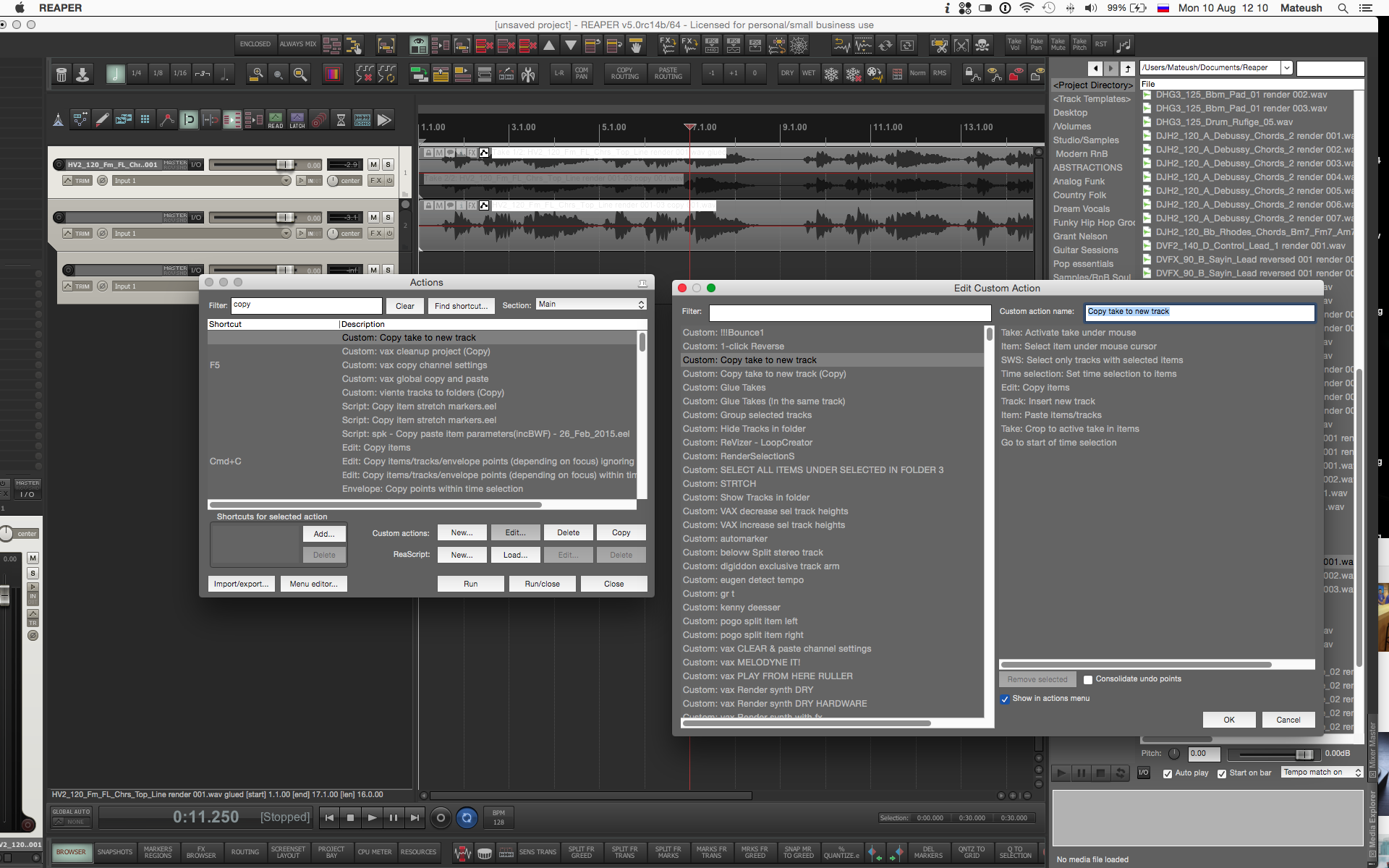This screenshot has width=1389, height=868.
Task: Uncheck Show in actions menu
Action: [x=1005, y=699]
